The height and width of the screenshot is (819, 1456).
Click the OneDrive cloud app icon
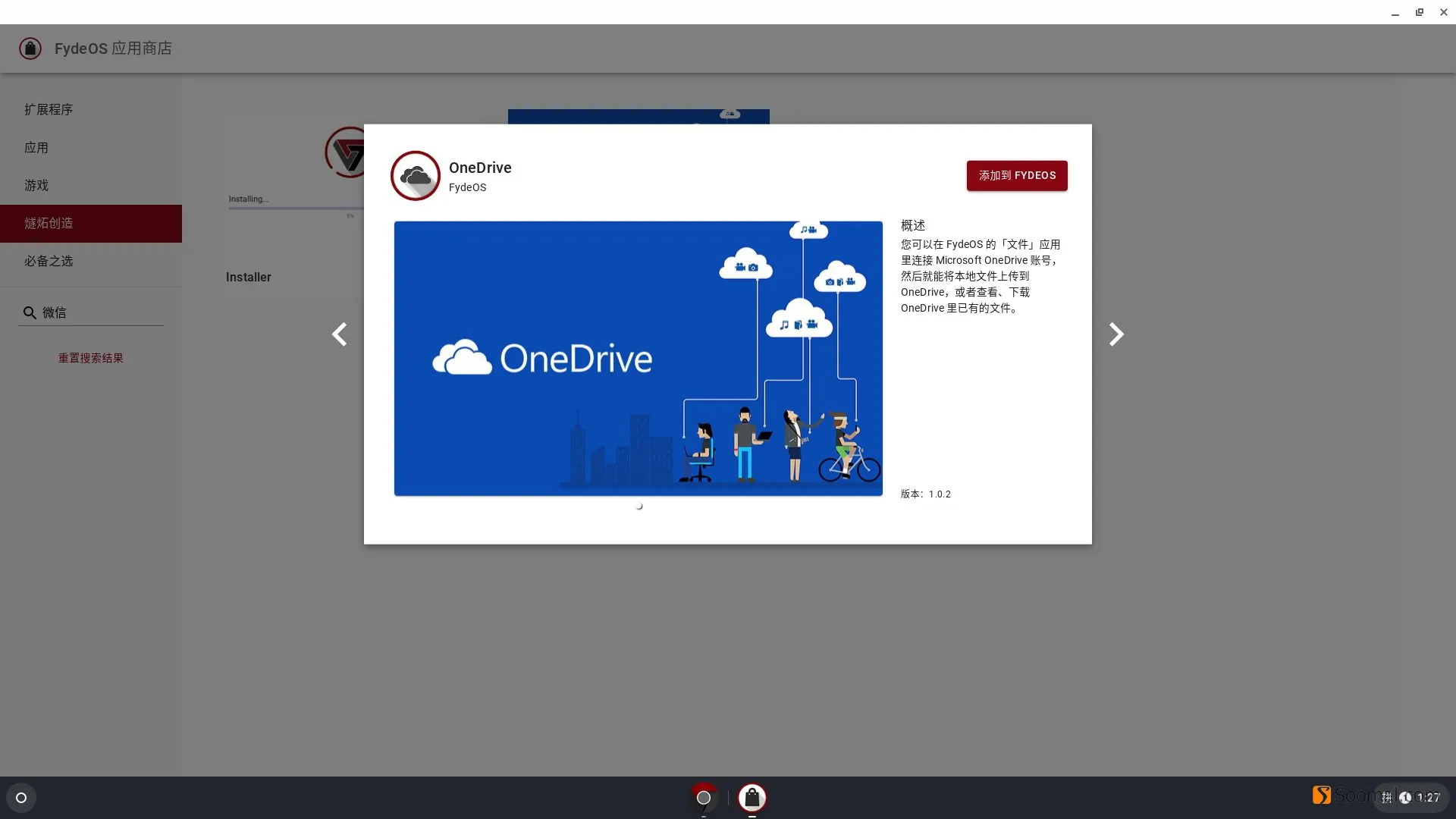[416, 176]
